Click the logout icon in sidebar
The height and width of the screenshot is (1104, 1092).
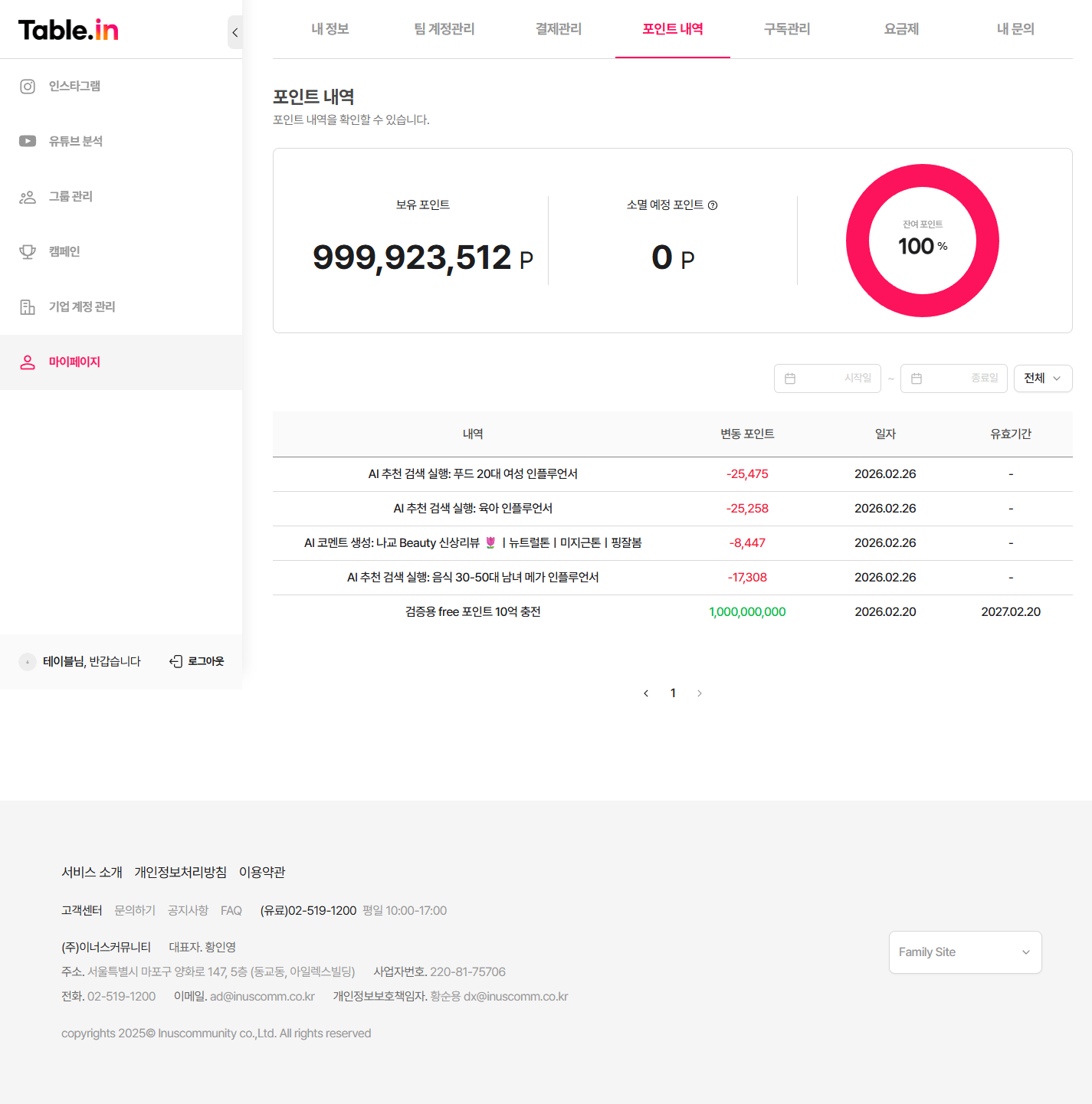[x=176, y=661]
